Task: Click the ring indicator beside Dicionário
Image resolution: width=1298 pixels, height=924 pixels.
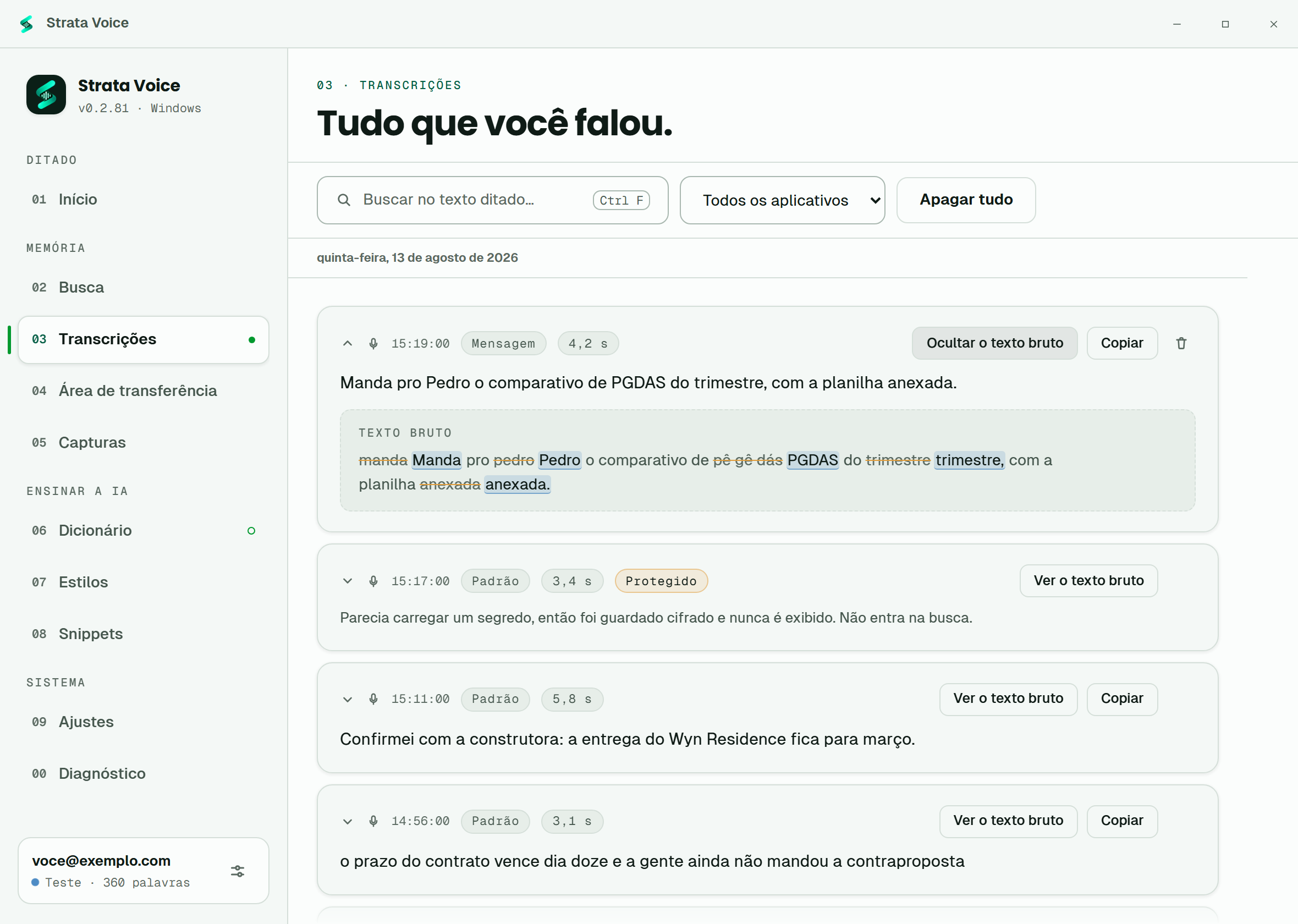Action: (251, 531)
